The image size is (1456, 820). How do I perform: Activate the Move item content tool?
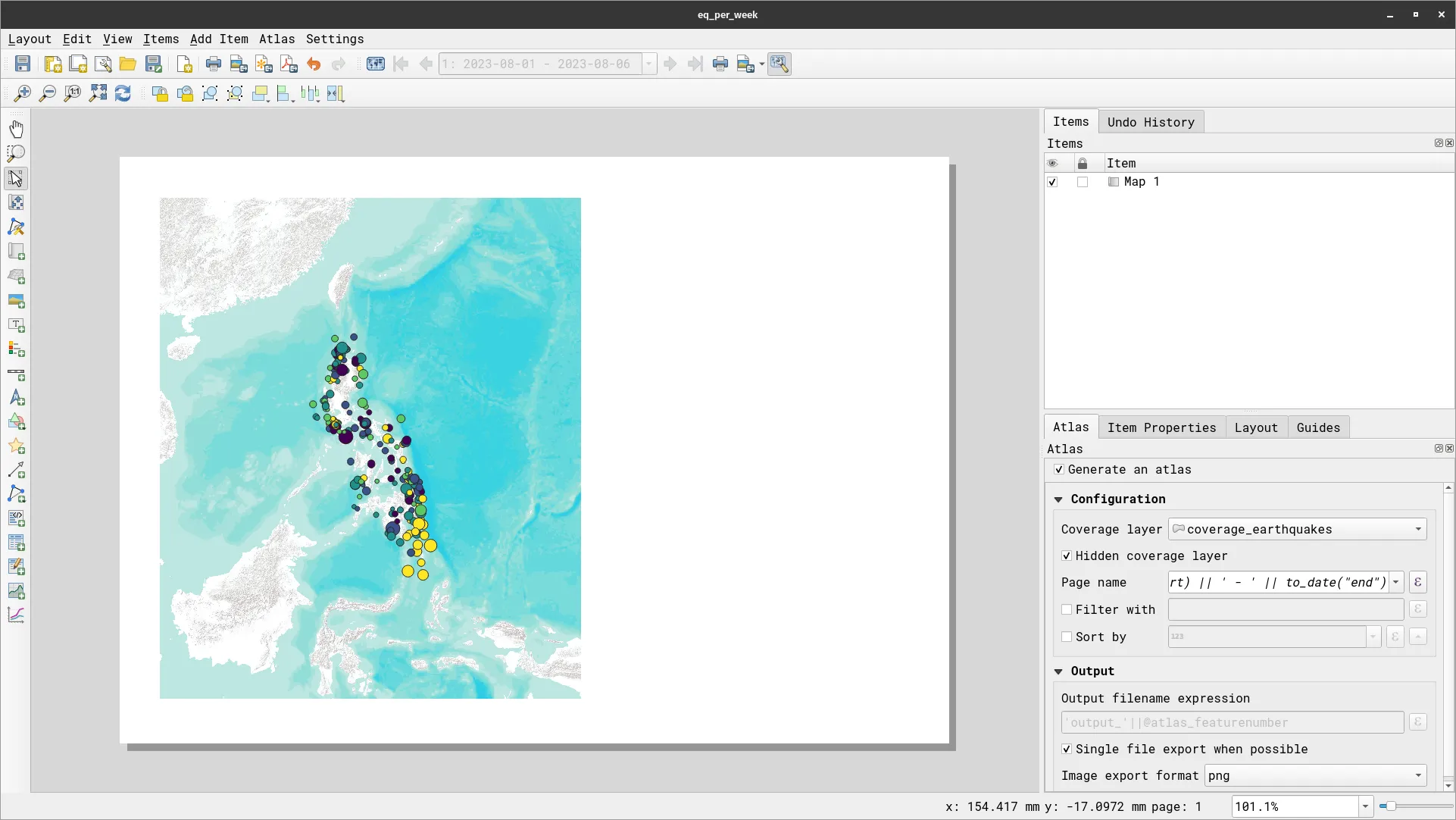pyautogui.click(x=17, y=202)
